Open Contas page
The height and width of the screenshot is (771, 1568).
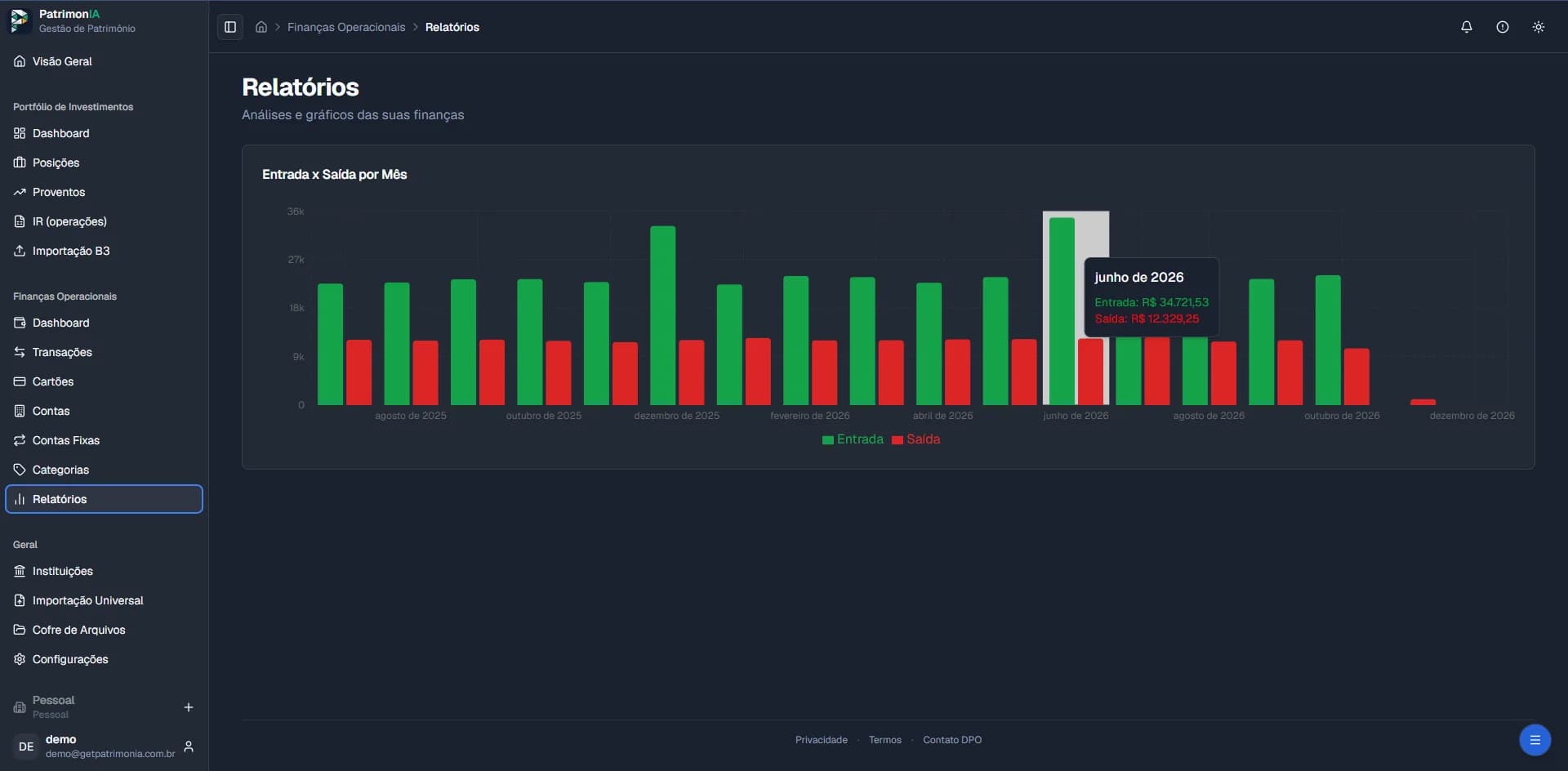point(104,411)
